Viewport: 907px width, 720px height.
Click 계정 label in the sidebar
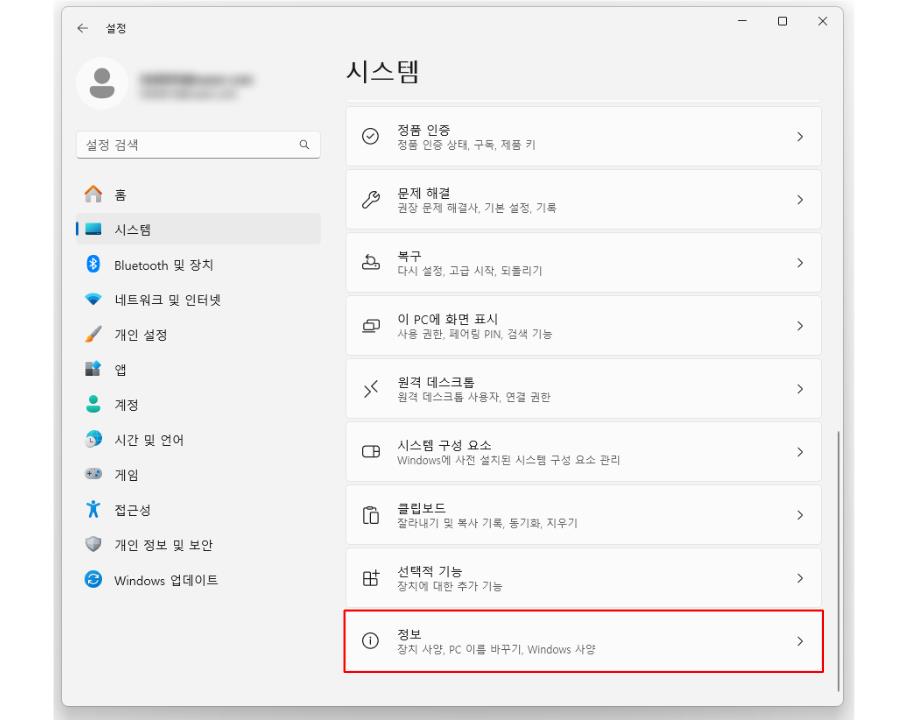coord(126,405)
